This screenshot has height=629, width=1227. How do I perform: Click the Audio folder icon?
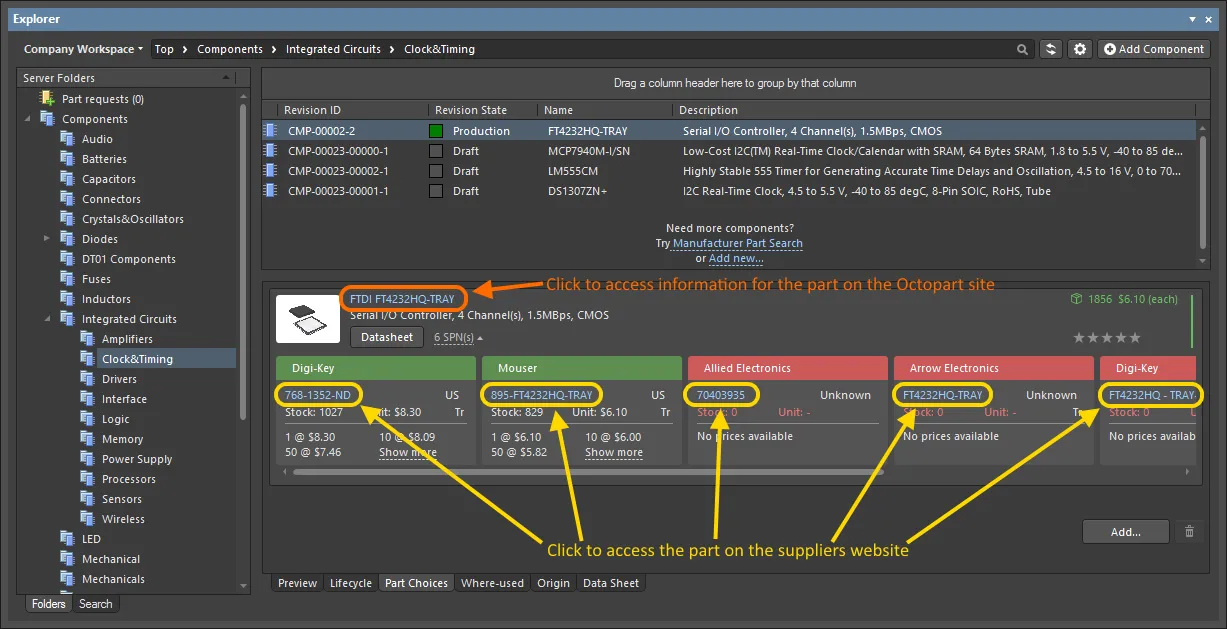[x=67, y=139]
